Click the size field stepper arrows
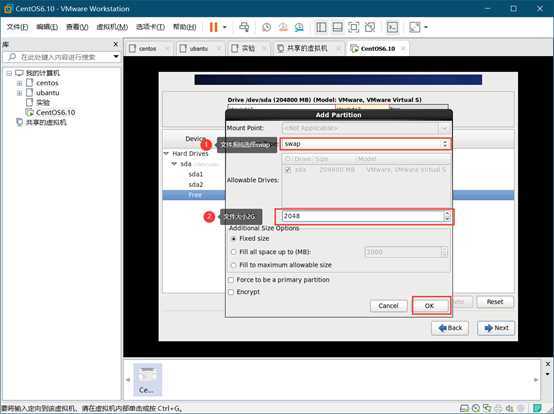Viewport: 554px width, 414px height. tap(447, 216)
